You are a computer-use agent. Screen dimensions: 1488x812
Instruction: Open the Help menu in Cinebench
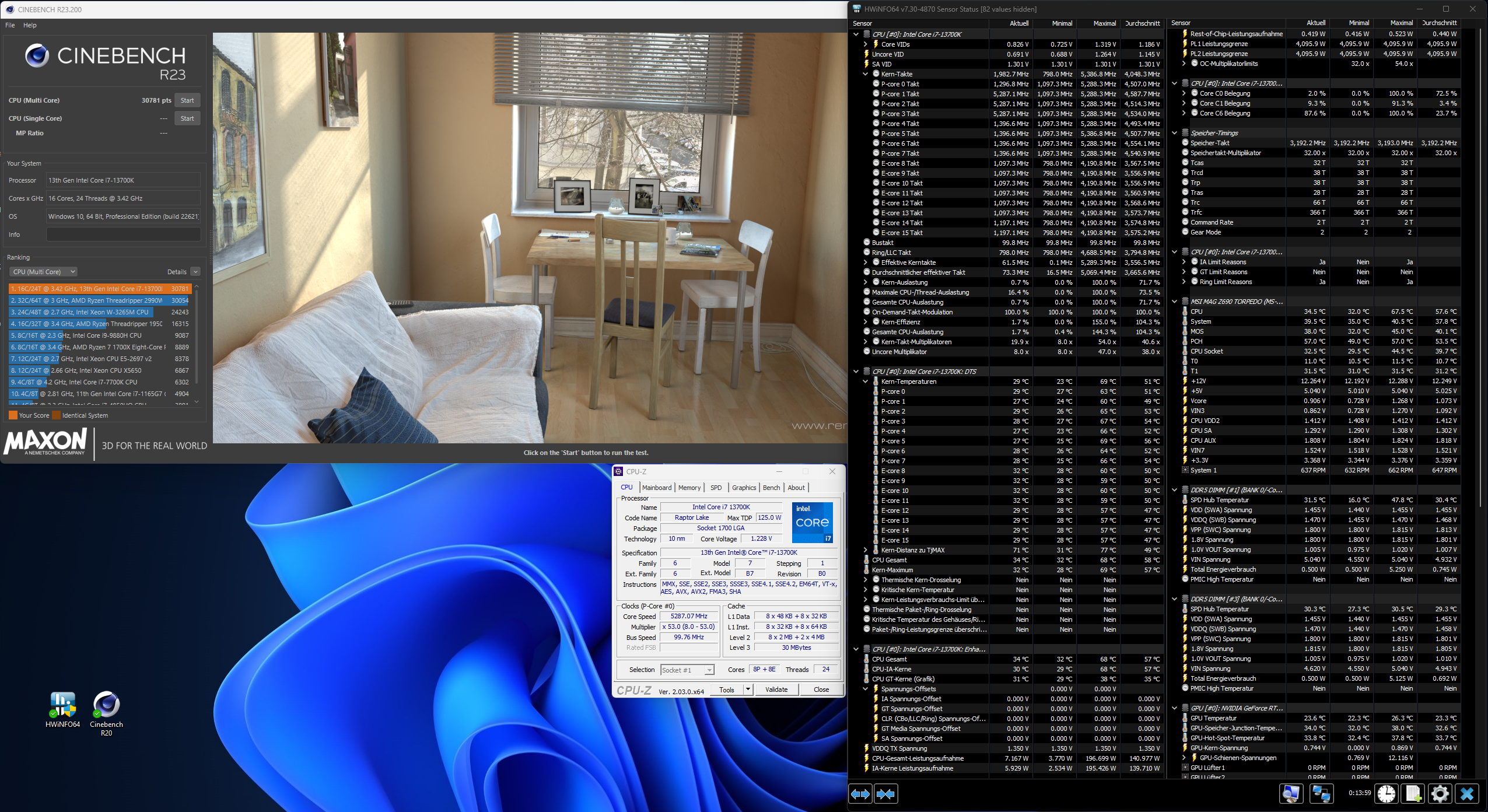pyautogui.click(x=30, y=25)
